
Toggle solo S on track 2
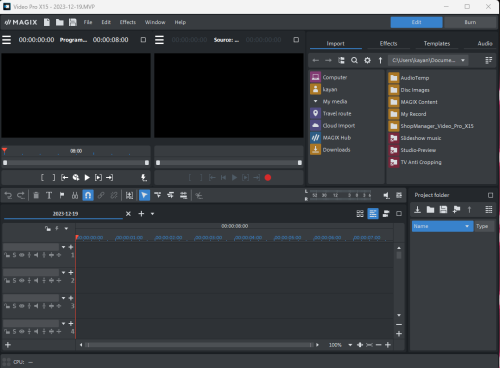[x=14, y=281]
